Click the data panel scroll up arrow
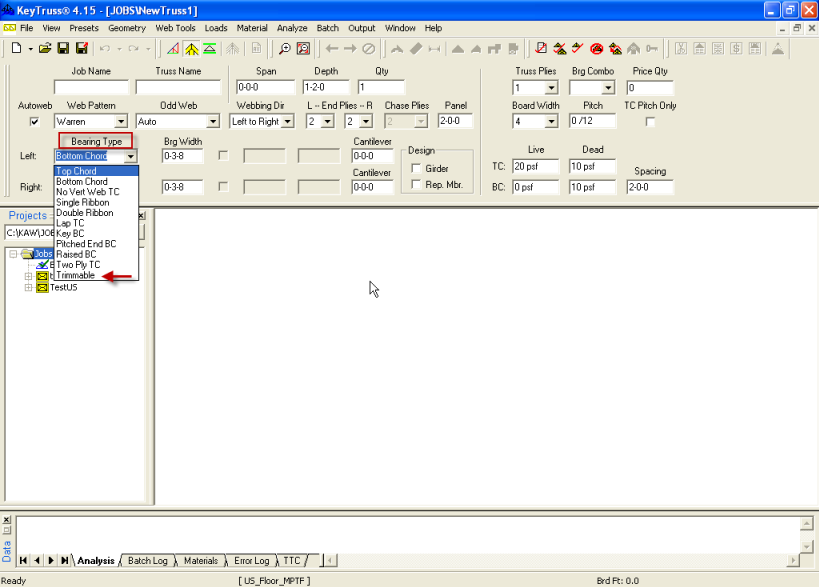The height and width of the screenshot is (587, 819). click(x=806, y=523)
